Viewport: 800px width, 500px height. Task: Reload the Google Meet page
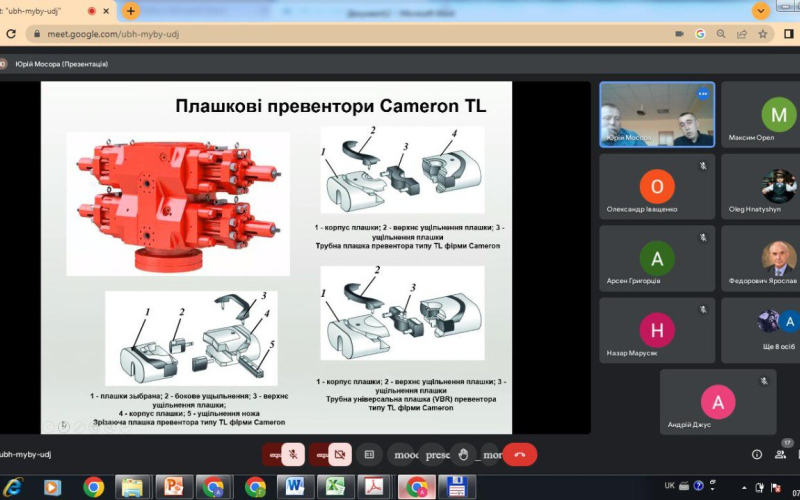coord(11,34)
